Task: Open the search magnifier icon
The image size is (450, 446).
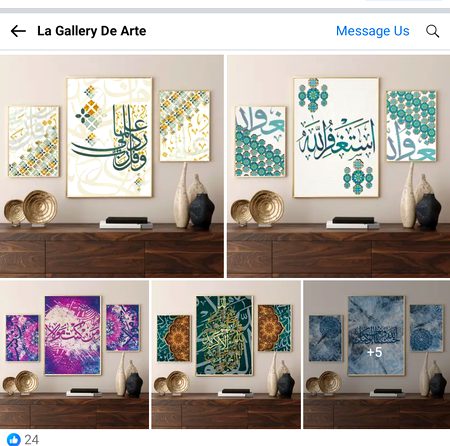Action: [x=432, y=31]
